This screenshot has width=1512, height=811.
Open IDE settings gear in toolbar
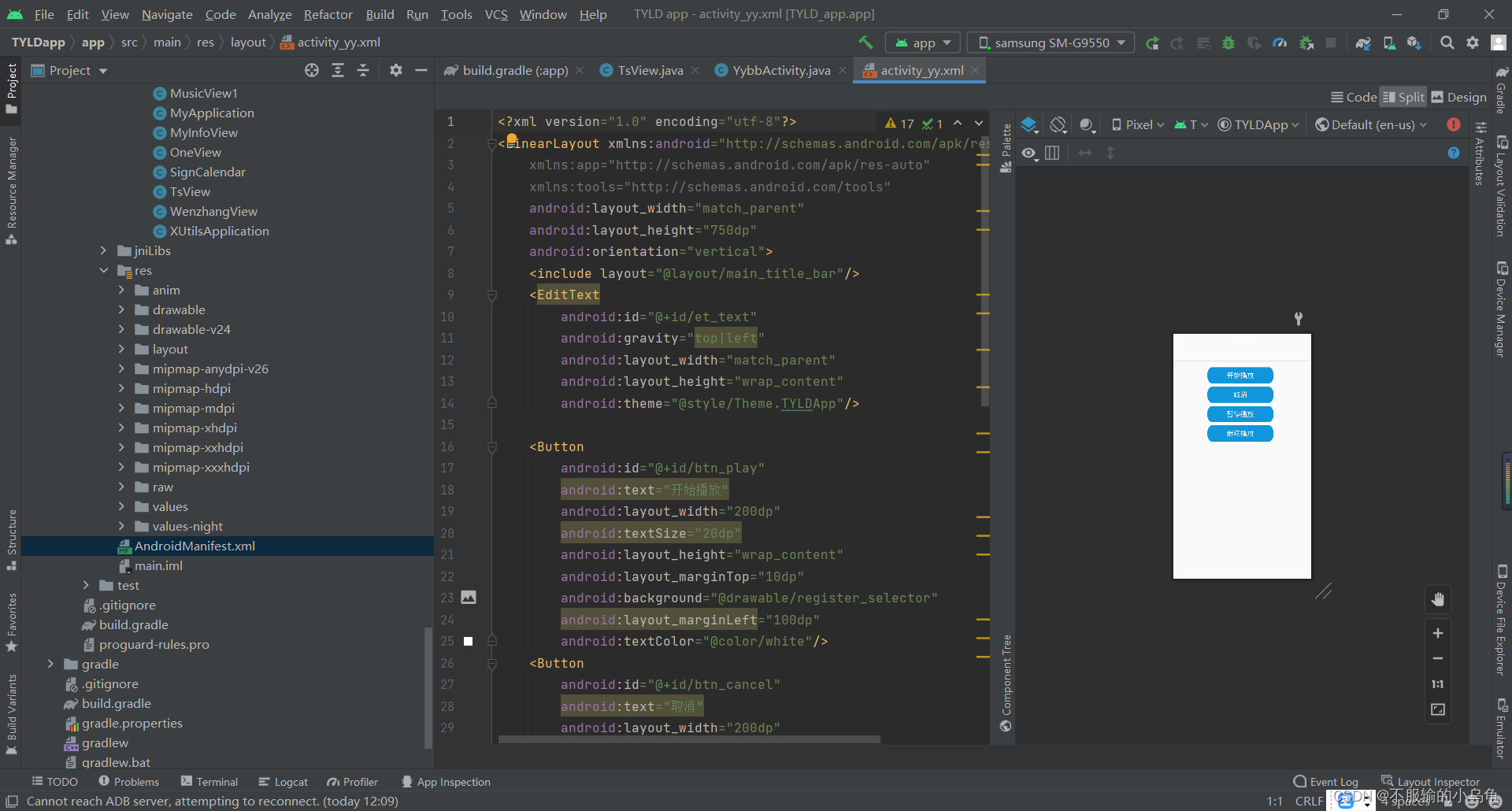[1473, 43]
